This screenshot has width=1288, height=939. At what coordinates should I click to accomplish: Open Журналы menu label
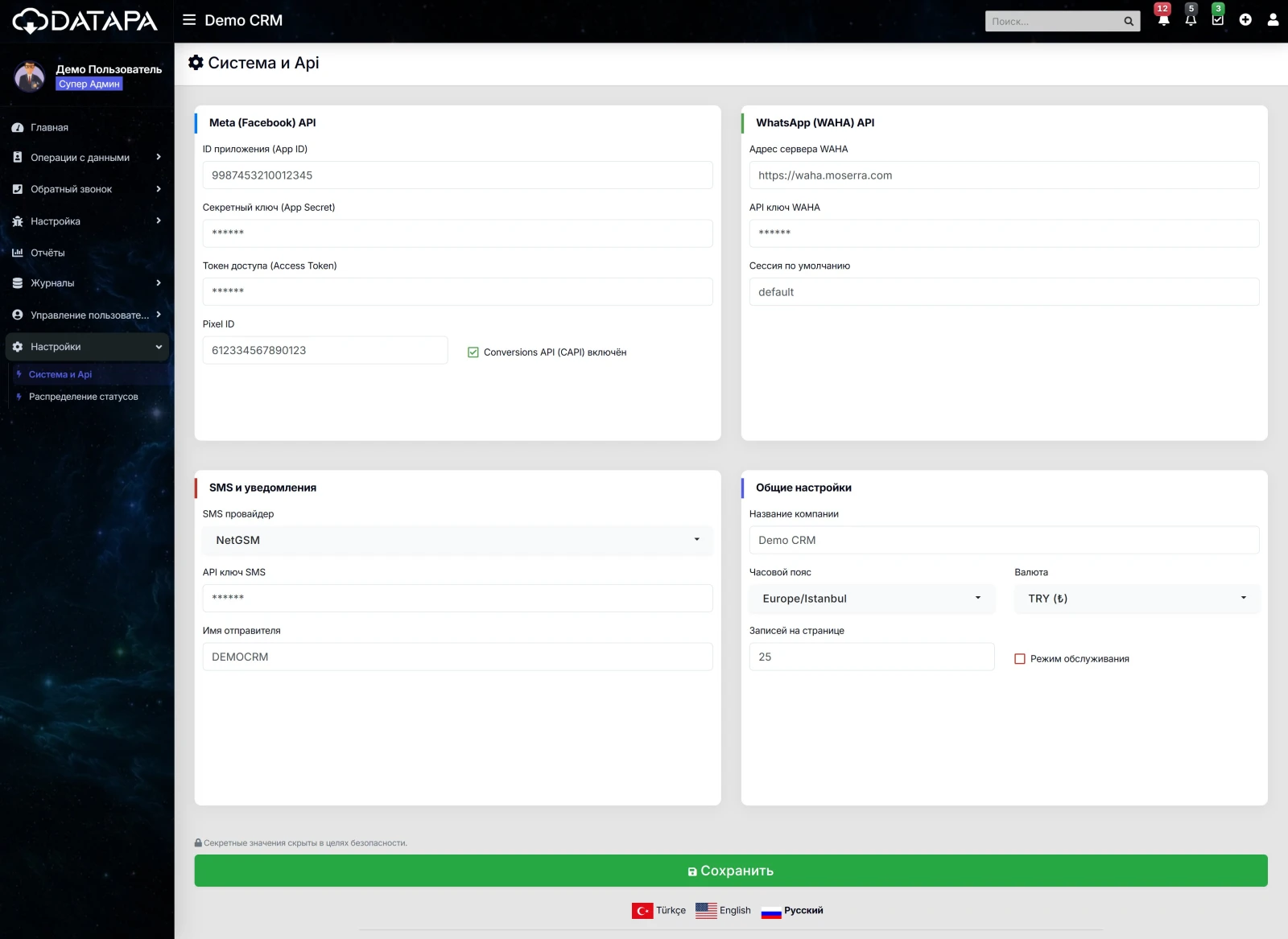52,283
